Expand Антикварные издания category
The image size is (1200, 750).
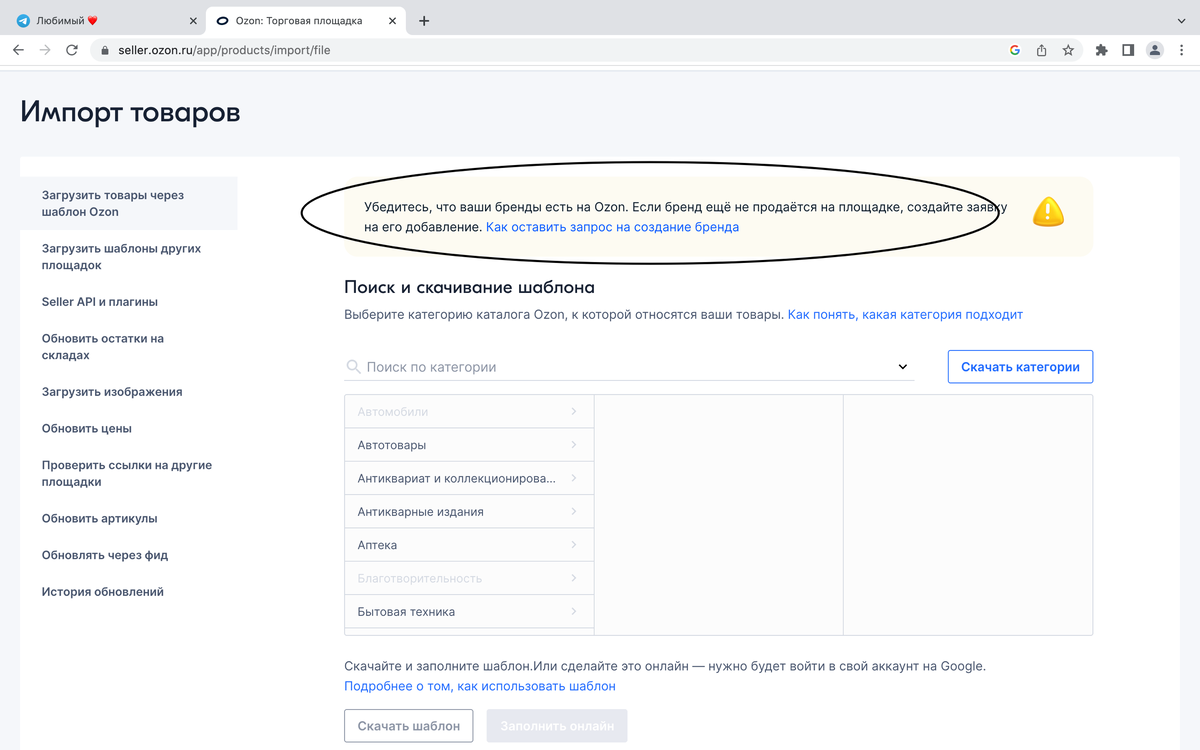point(469,511)
